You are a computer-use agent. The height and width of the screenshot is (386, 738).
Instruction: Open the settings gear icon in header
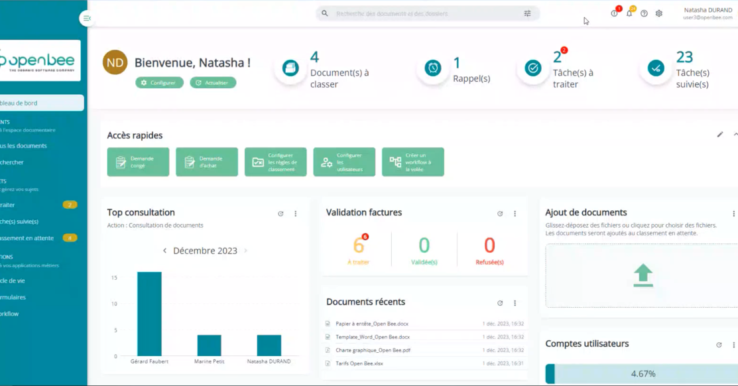click(659, 14)
